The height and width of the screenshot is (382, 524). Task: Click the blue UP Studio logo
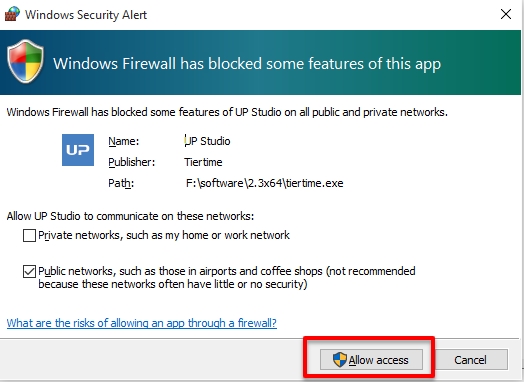coord(78,150)
